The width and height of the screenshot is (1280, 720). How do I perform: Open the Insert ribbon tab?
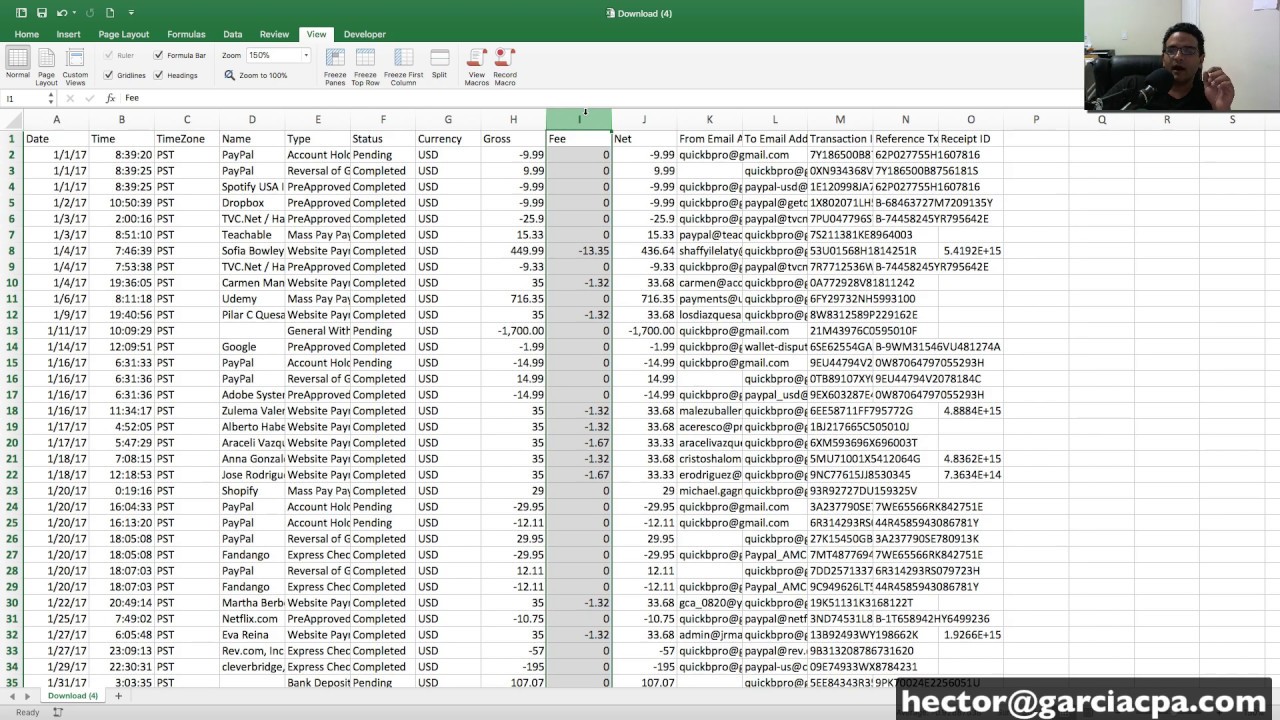pyautogui.click(x=68, y=34)
